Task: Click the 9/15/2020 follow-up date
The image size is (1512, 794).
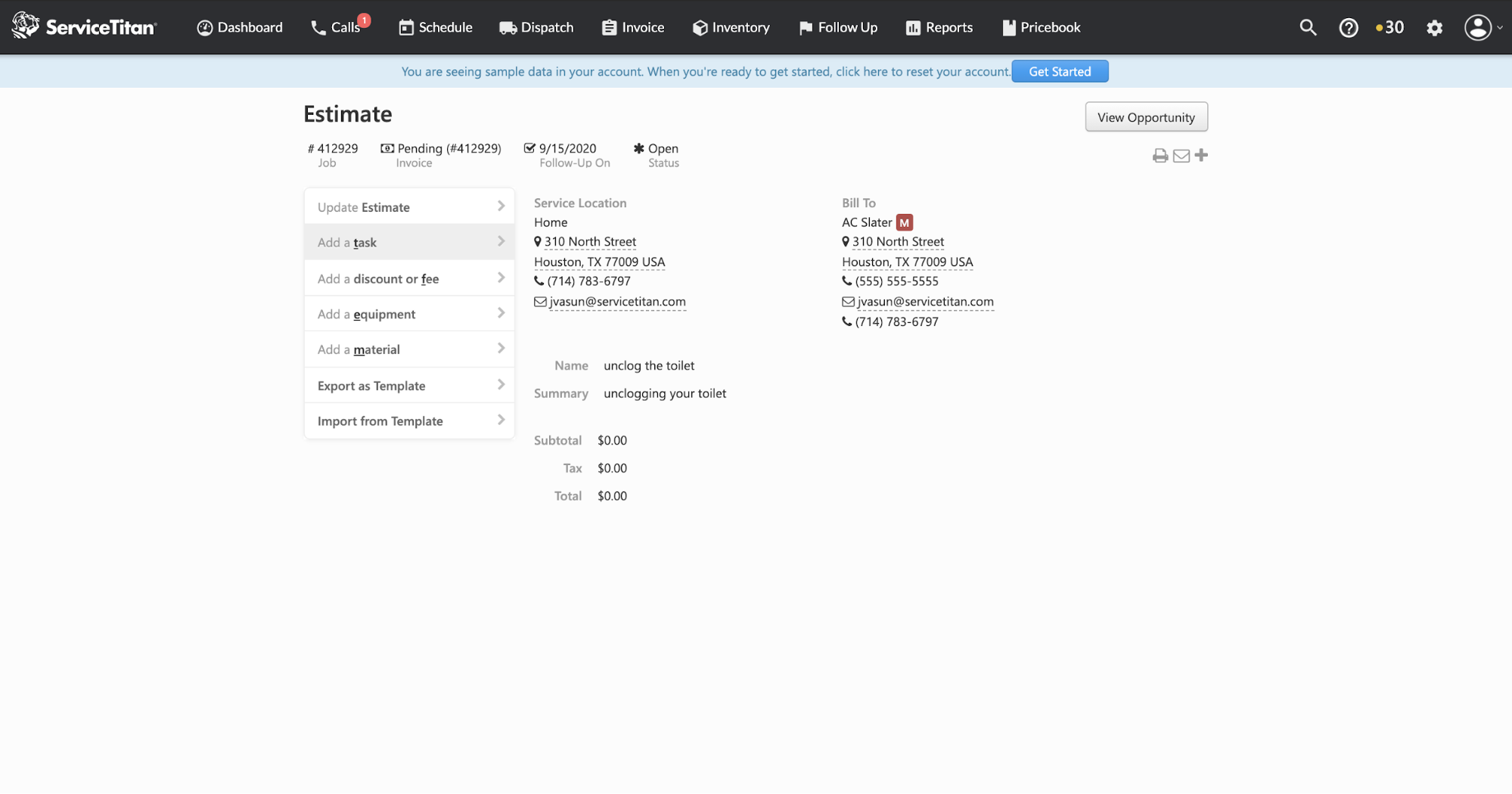Action: [560, 148]
